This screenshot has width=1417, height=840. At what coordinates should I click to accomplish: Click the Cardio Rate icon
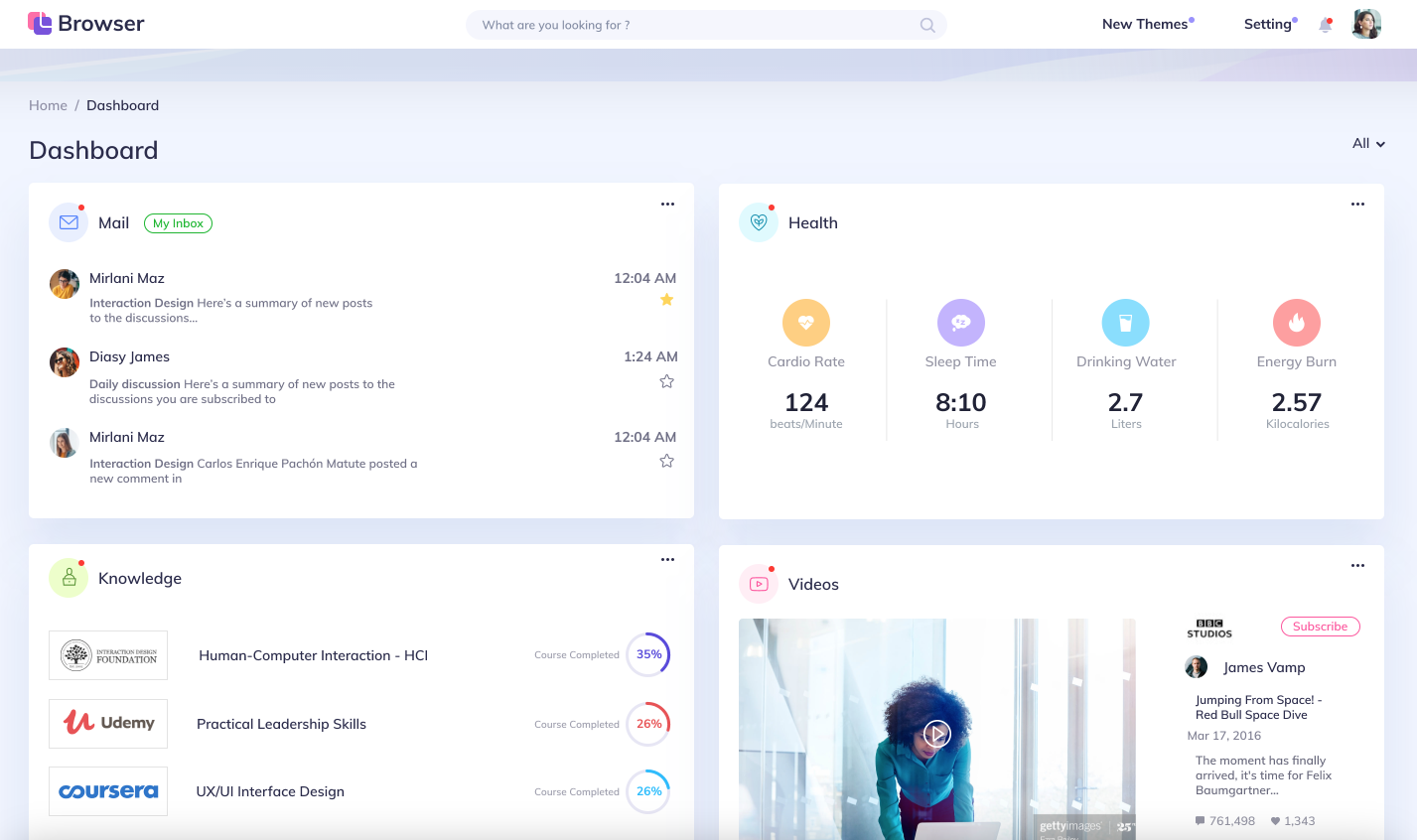(805, 323)
